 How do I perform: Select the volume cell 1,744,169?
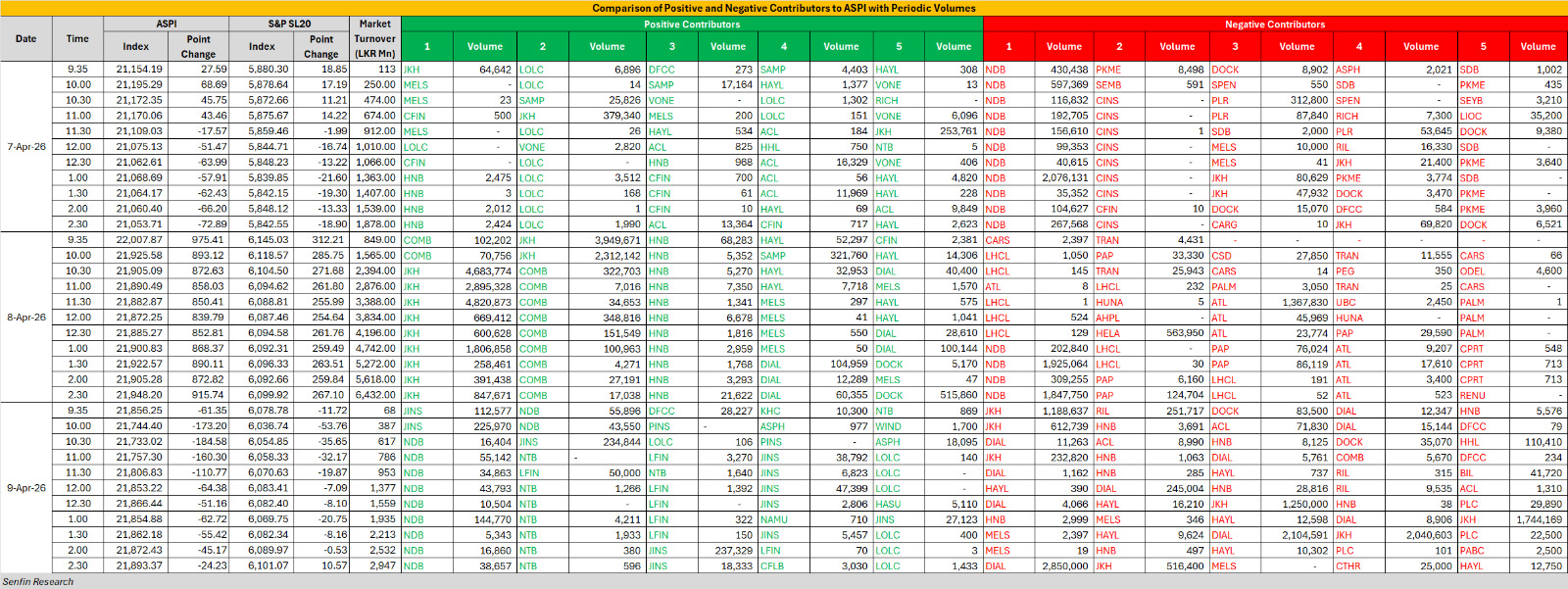coord(1539,519)
